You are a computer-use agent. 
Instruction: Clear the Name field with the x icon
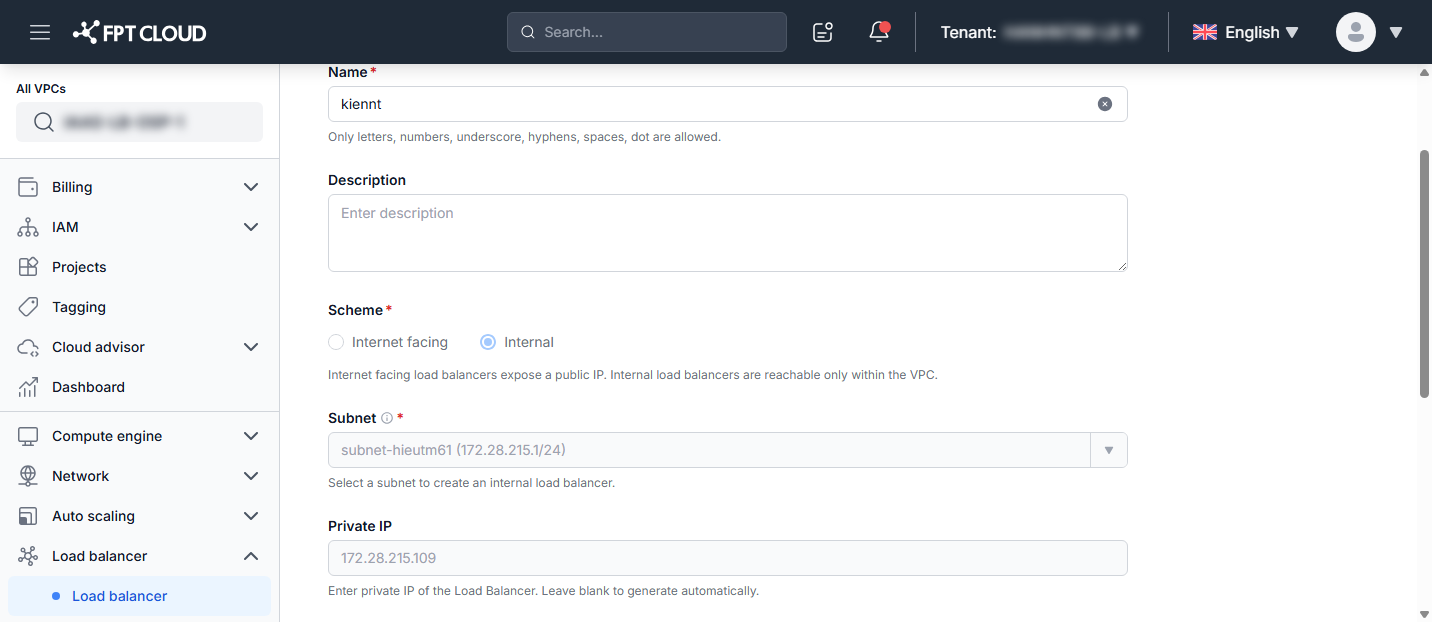click(x=1105, y=104)
